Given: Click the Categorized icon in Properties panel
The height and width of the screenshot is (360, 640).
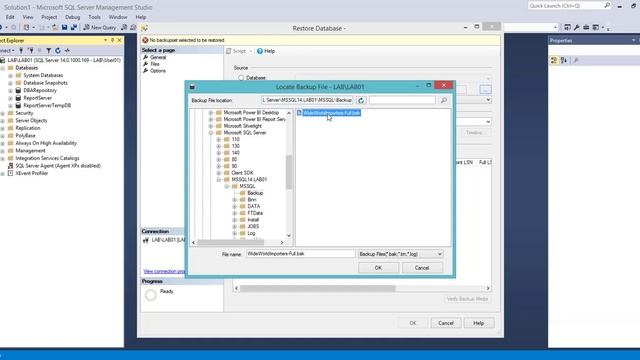Looking at the screenshot, I should click(x=554, y=60).
